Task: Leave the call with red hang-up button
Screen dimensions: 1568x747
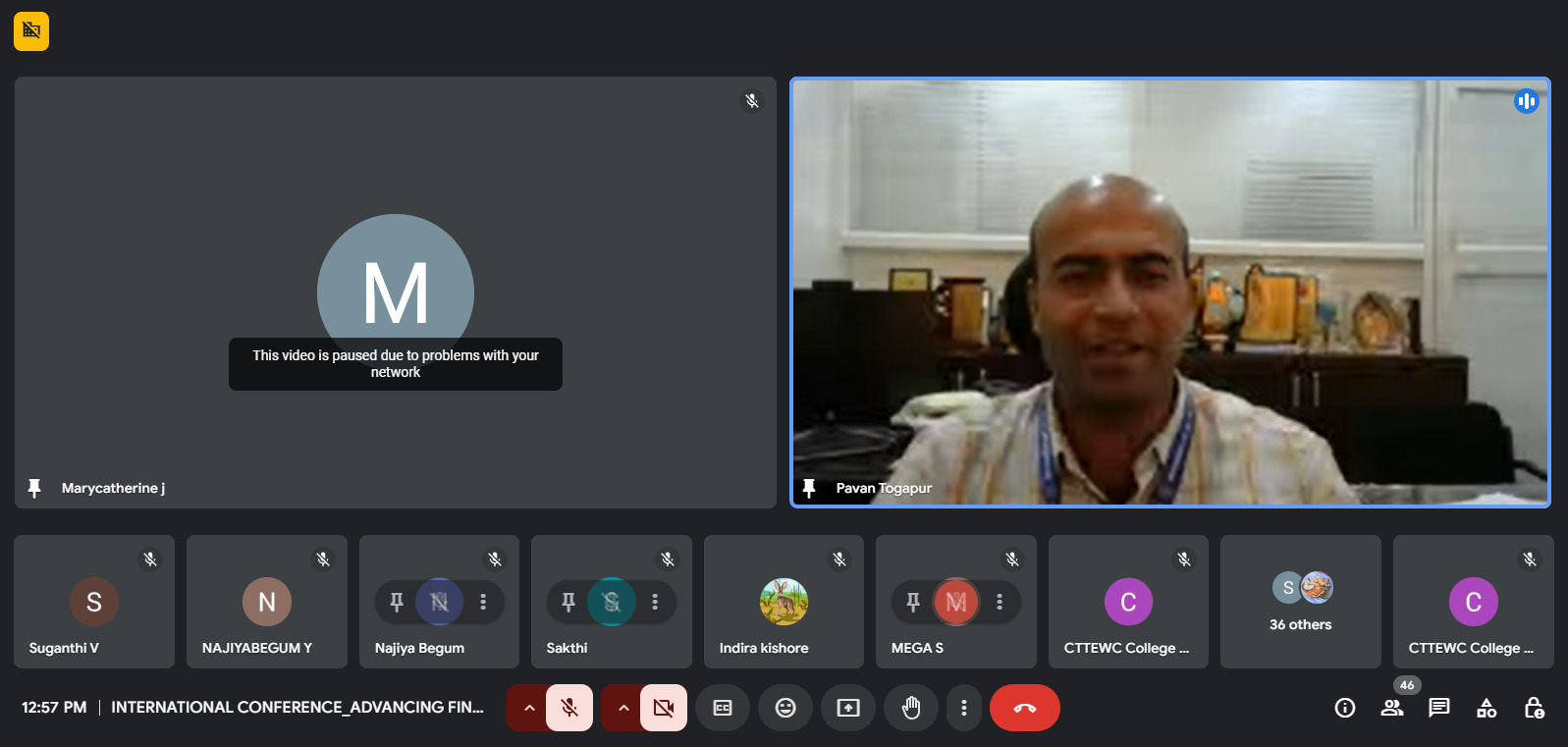Action: point(1025,708)
